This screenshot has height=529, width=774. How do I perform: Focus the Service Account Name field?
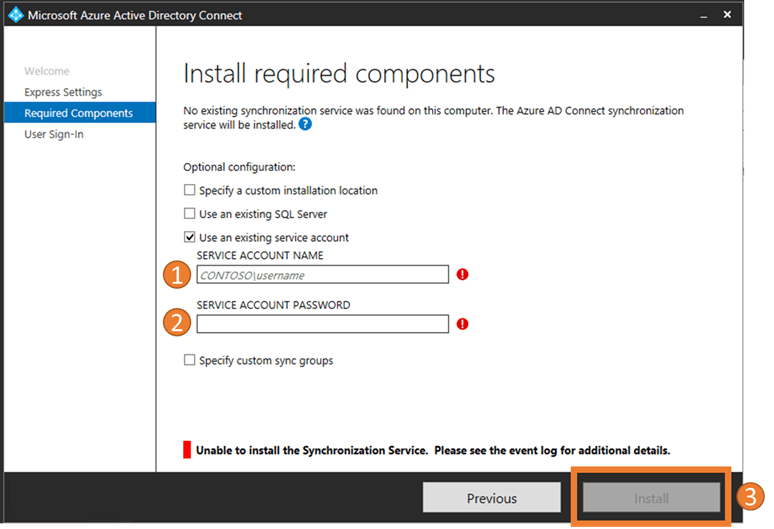tap(323, 274)
